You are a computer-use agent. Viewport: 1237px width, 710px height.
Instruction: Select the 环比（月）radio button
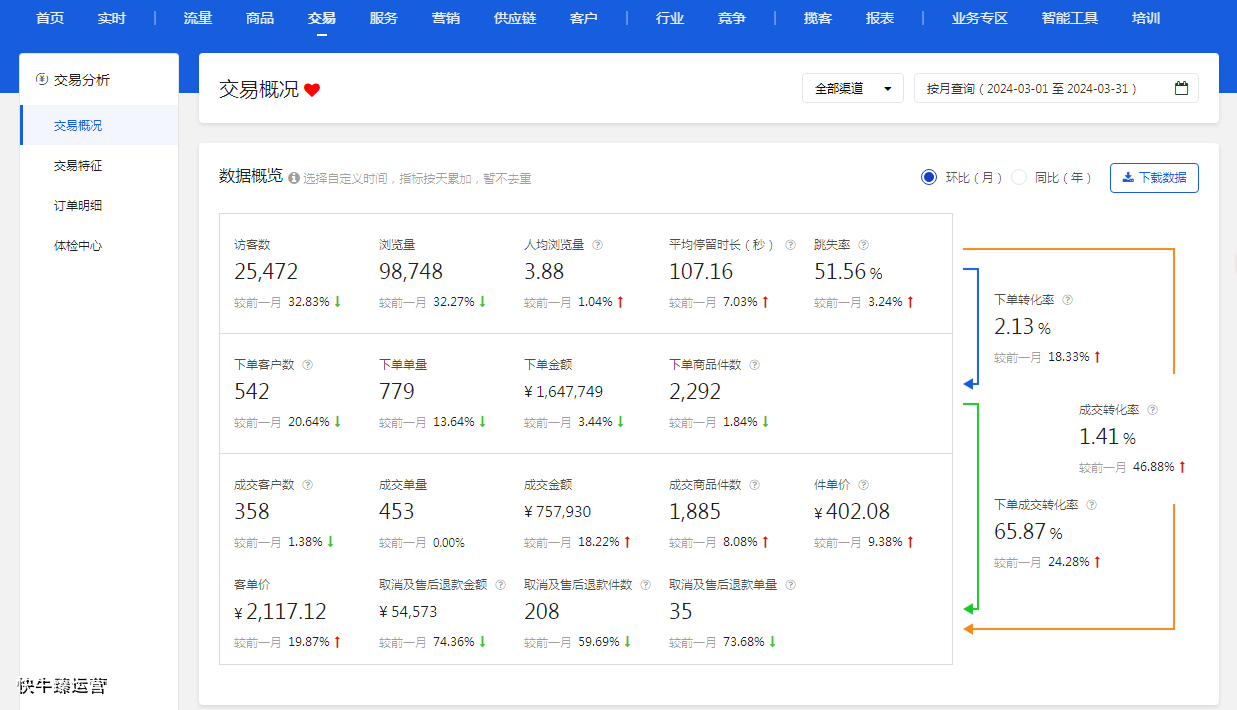929,177
